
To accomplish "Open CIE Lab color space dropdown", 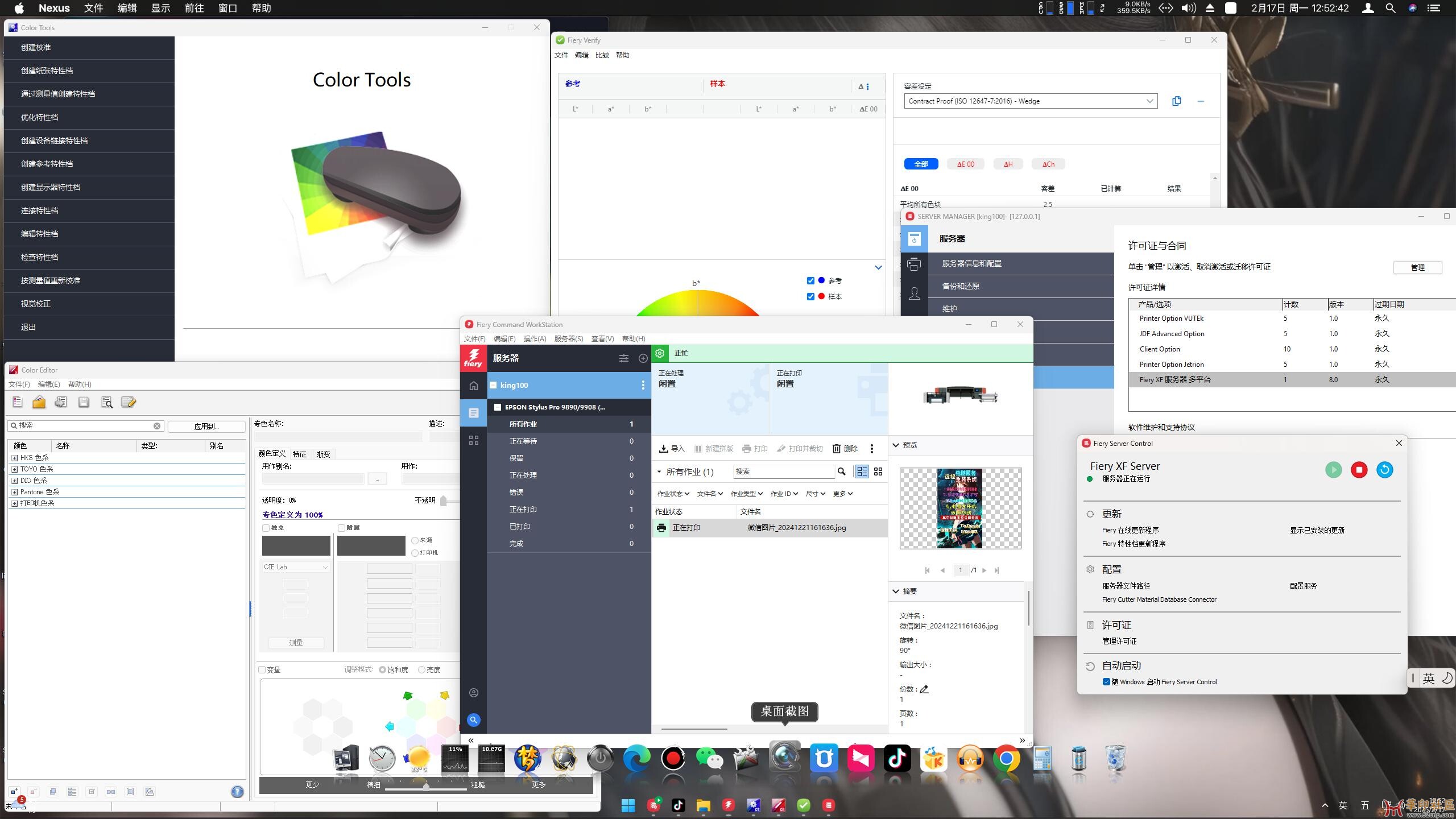I will click(296, 567).
